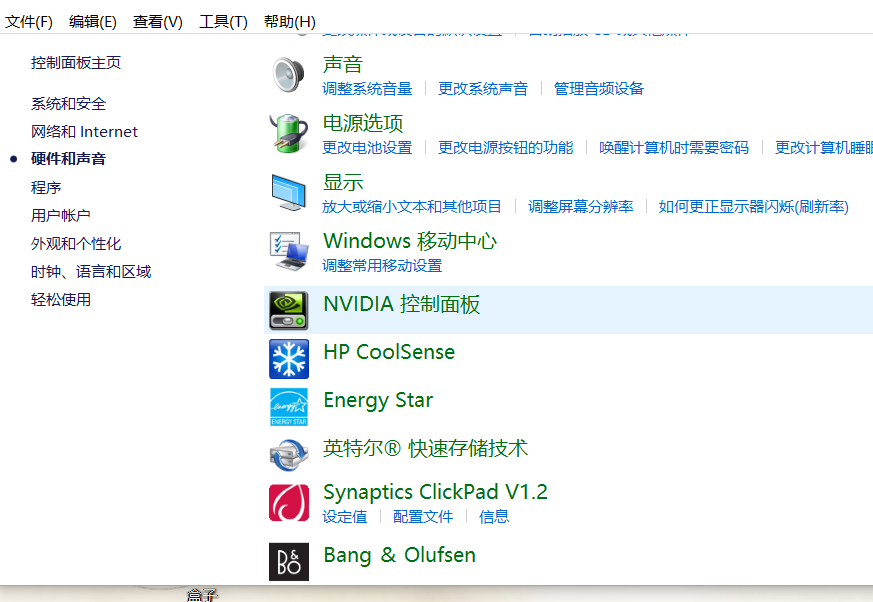Open NVIDIA 控制面板 heading
The height and width of the screenshot is (602, 873).
(401, 304)
